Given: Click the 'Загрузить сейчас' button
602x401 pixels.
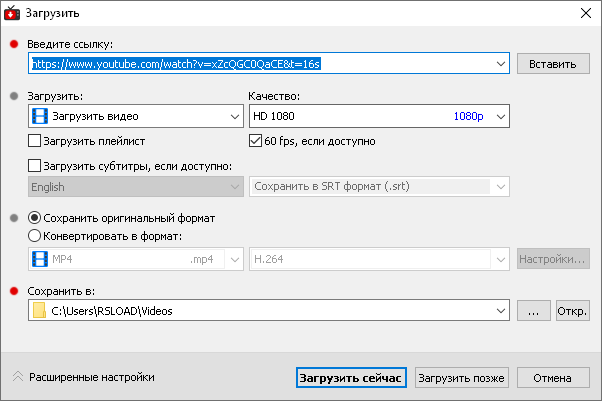Looking at the screenshot, I should 351,378.
